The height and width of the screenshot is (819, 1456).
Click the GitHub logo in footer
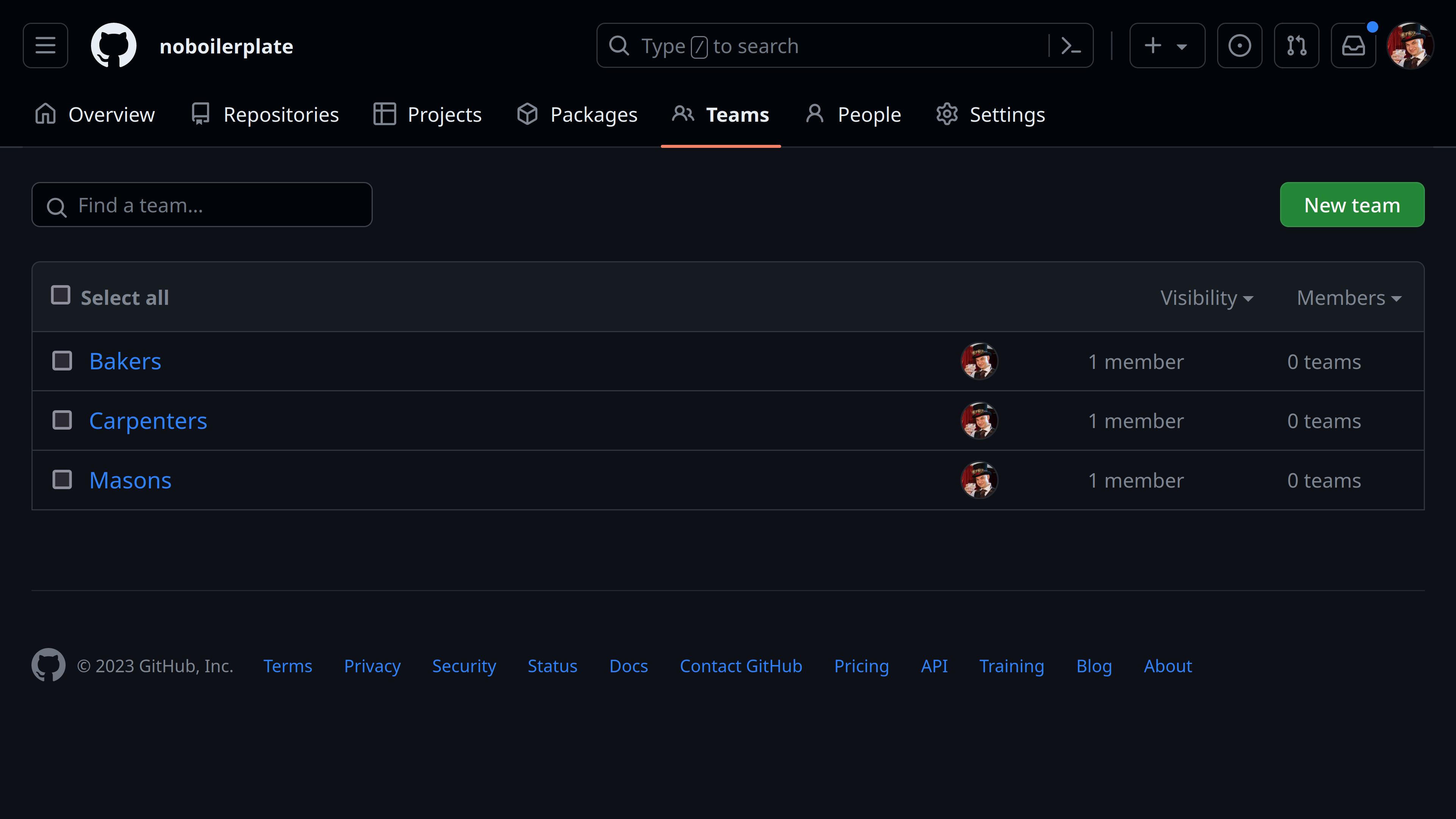48,665
